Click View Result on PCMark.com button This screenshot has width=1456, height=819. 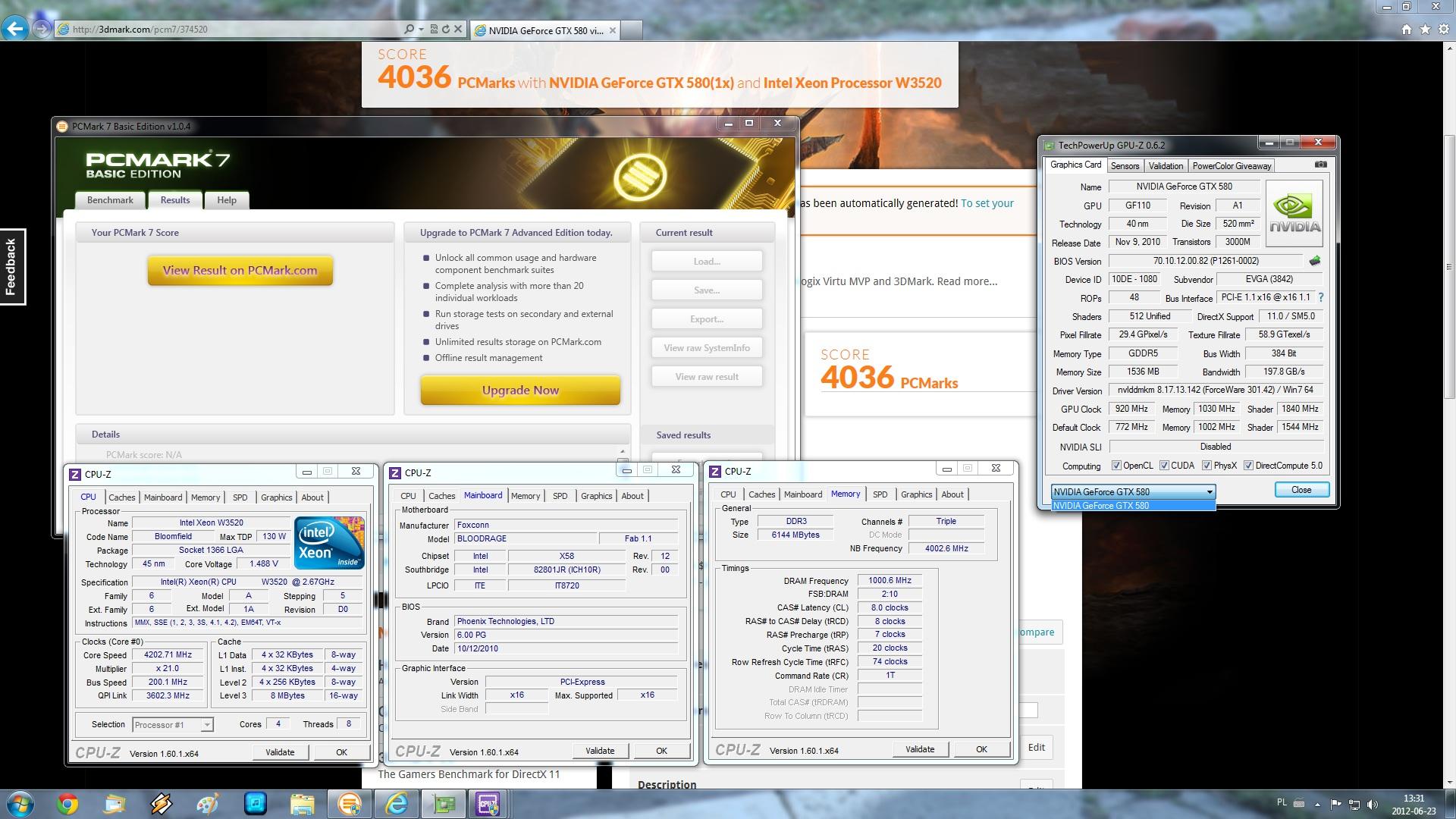click(240, 271)
